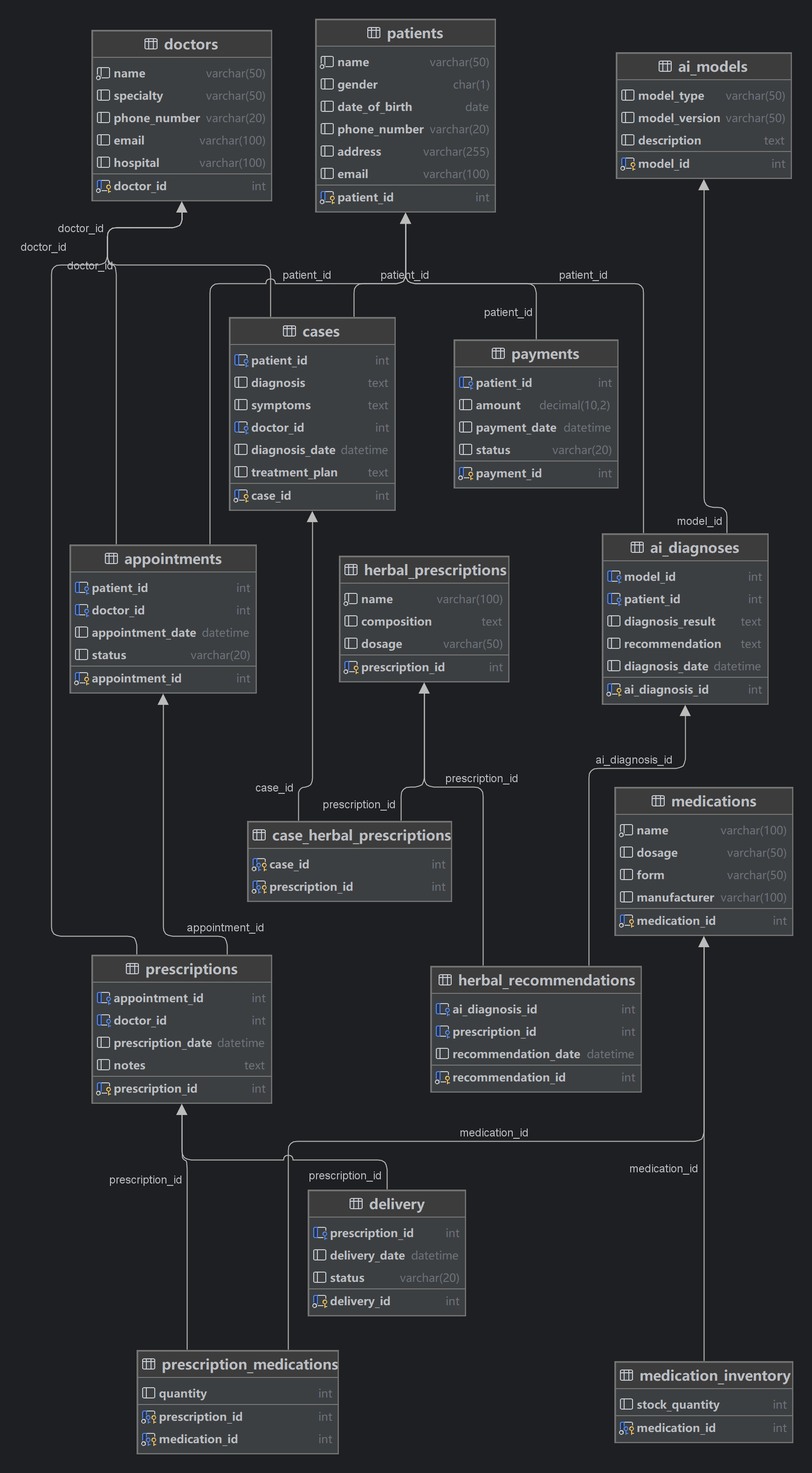Click the table icon of medication_inventory

[627, 1375]
